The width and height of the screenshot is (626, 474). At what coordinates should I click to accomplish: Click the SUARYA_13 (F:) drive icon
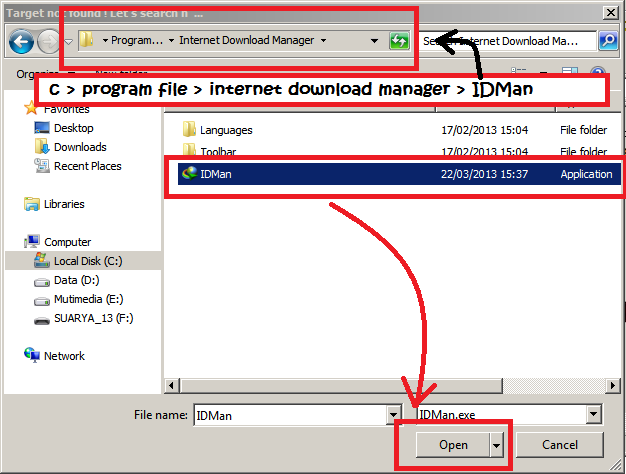pyautogui.click(x=42, y=320)
